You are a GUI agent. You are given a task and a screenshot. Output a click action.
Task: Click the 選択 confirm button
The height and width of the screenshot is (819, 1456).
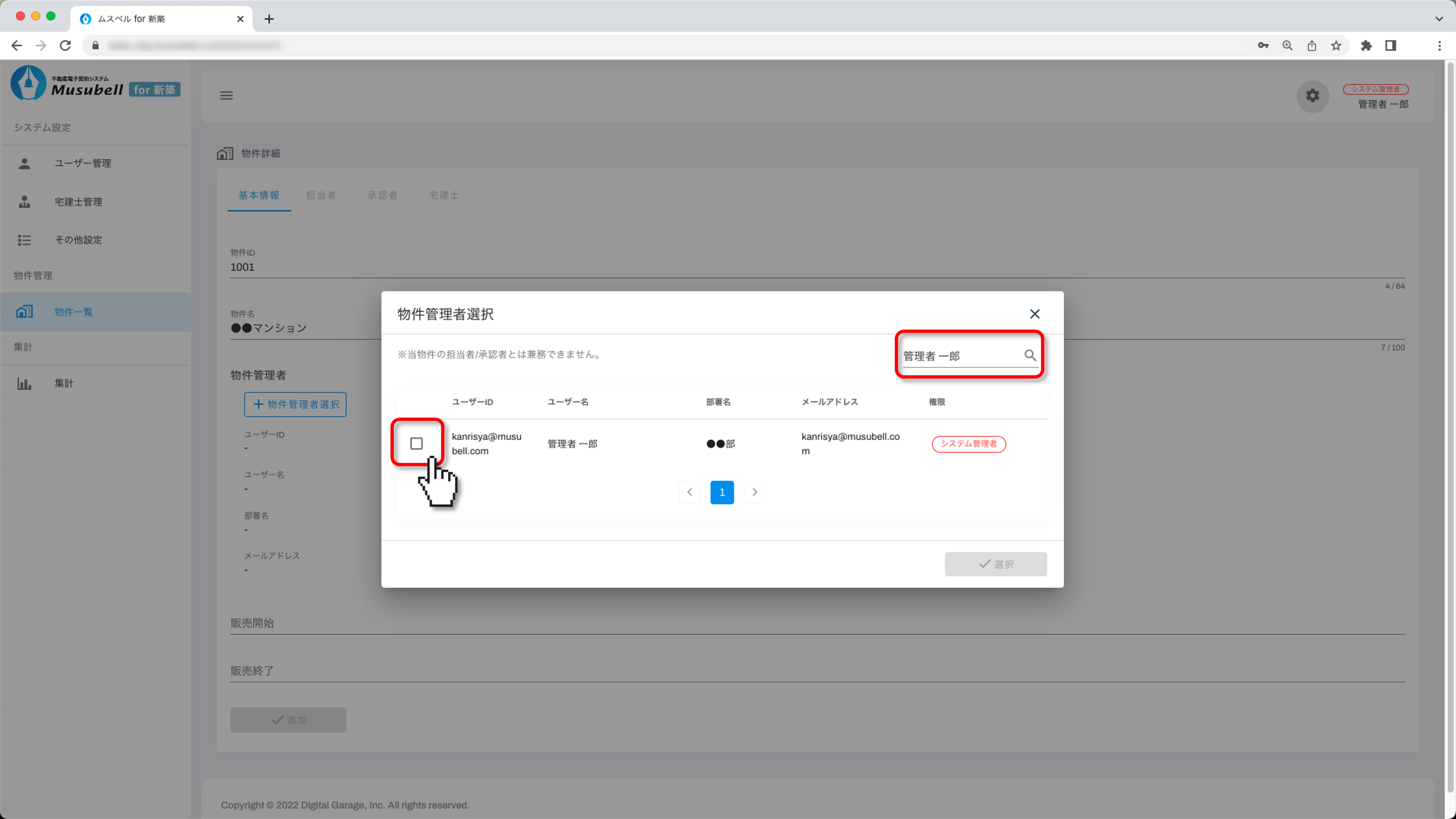995,564
